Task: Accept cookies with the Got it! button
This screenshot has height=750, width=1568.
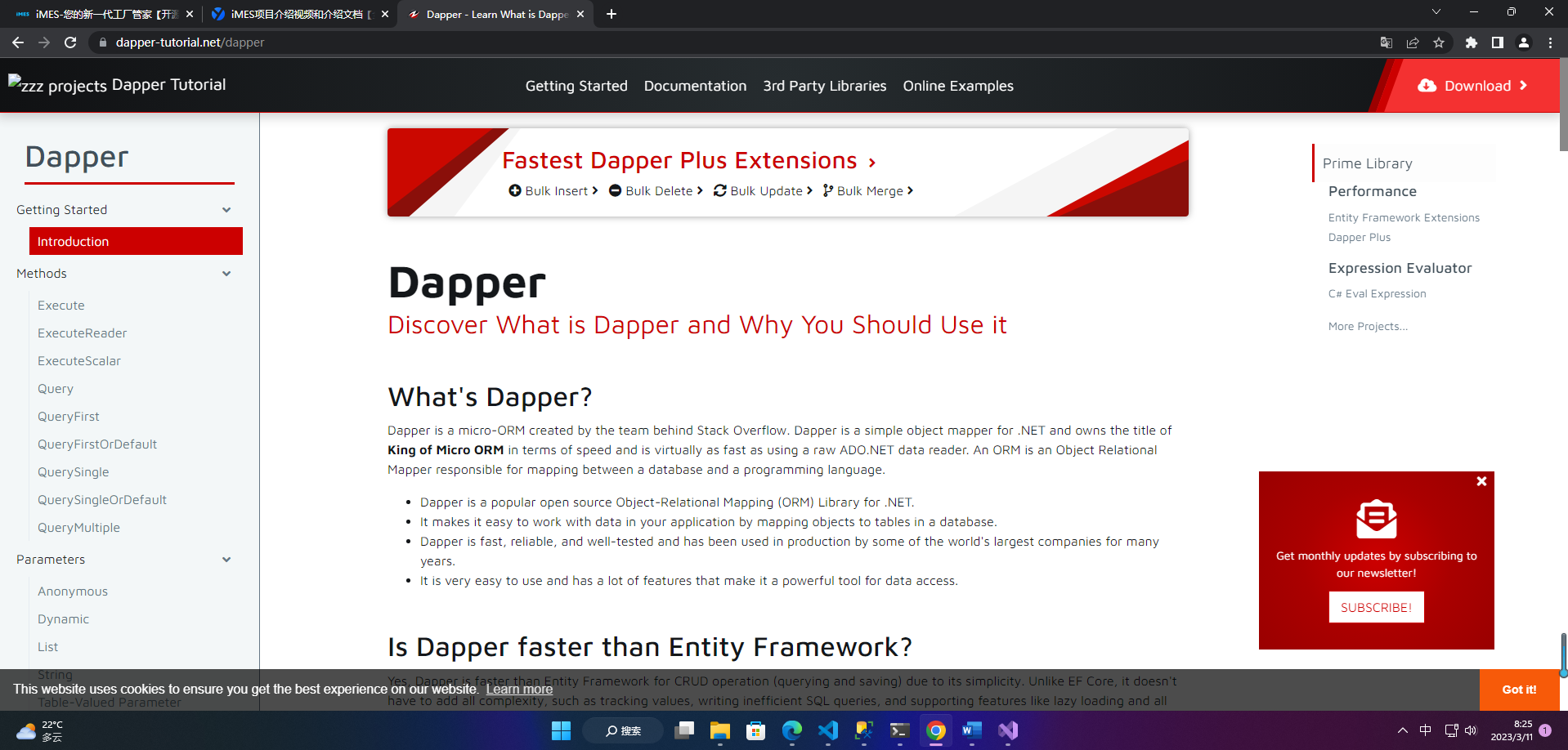Action: (x=1520, y=690)
